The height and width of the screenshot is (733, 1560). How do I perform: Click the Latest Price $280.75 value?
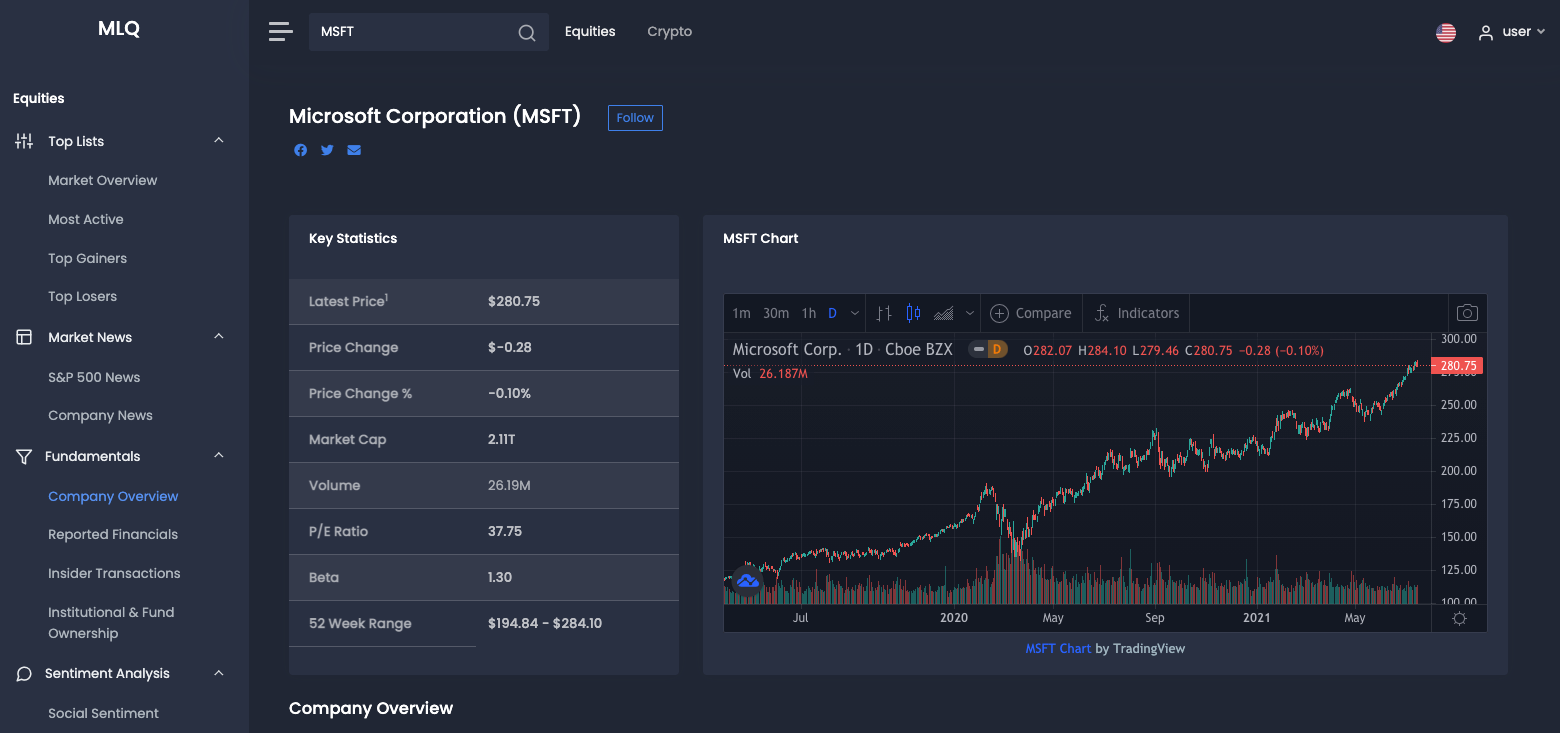pyautogui.click(x=514, y=301)
